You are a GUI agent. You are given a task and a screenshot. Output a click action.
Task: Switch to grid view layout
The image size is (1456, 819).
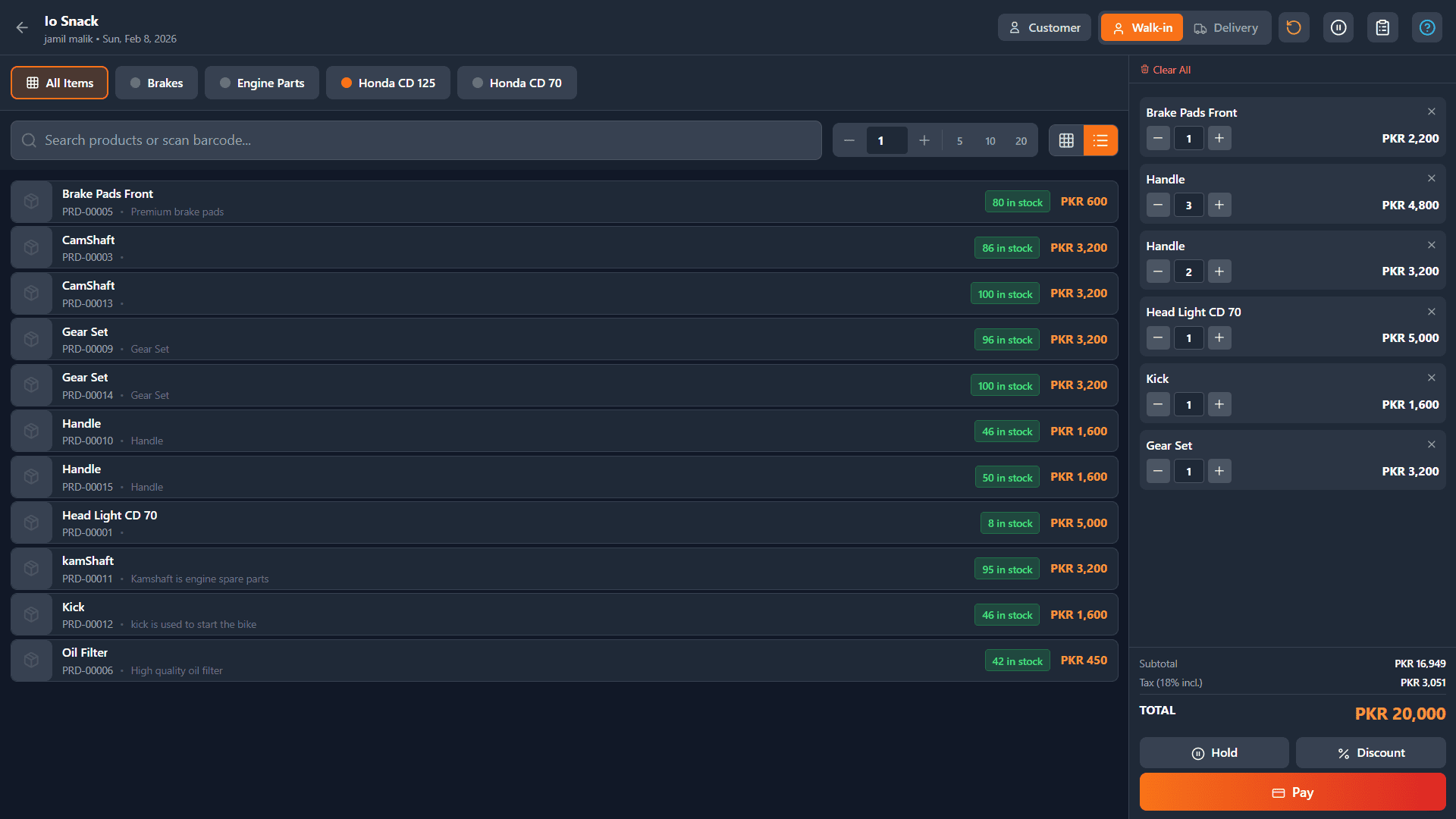(1066, 140)
